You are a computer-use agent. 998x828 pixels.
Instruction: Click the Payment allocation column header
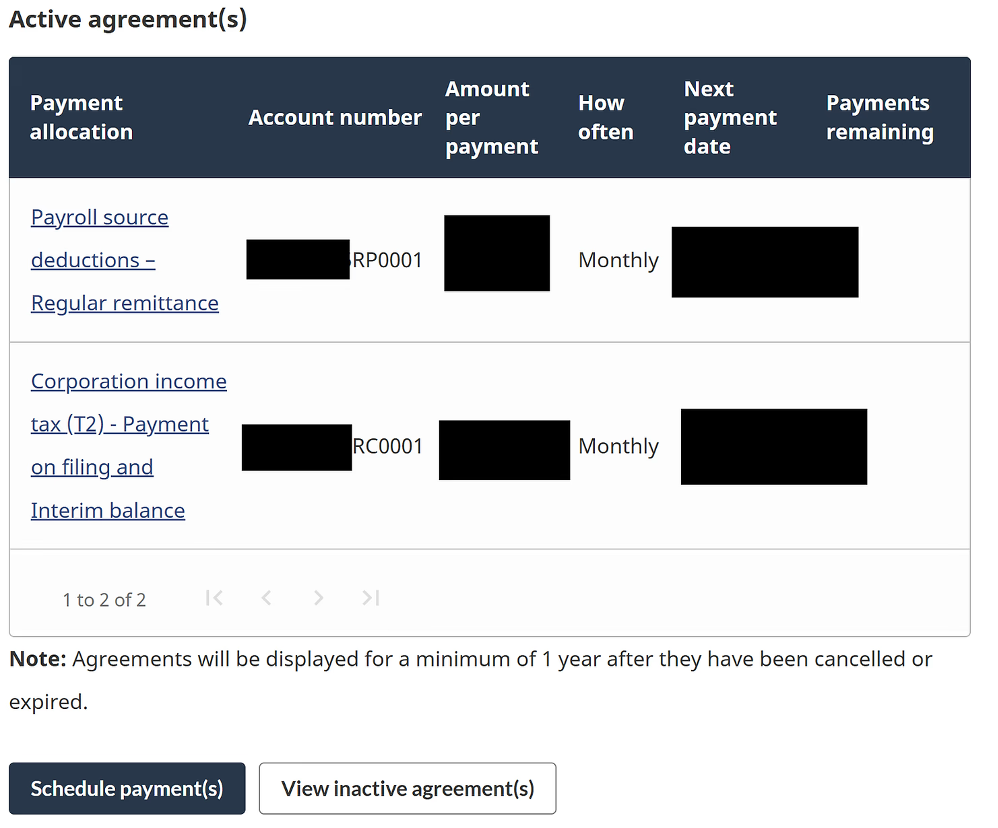pyautogui.click(x=81, y=118)
